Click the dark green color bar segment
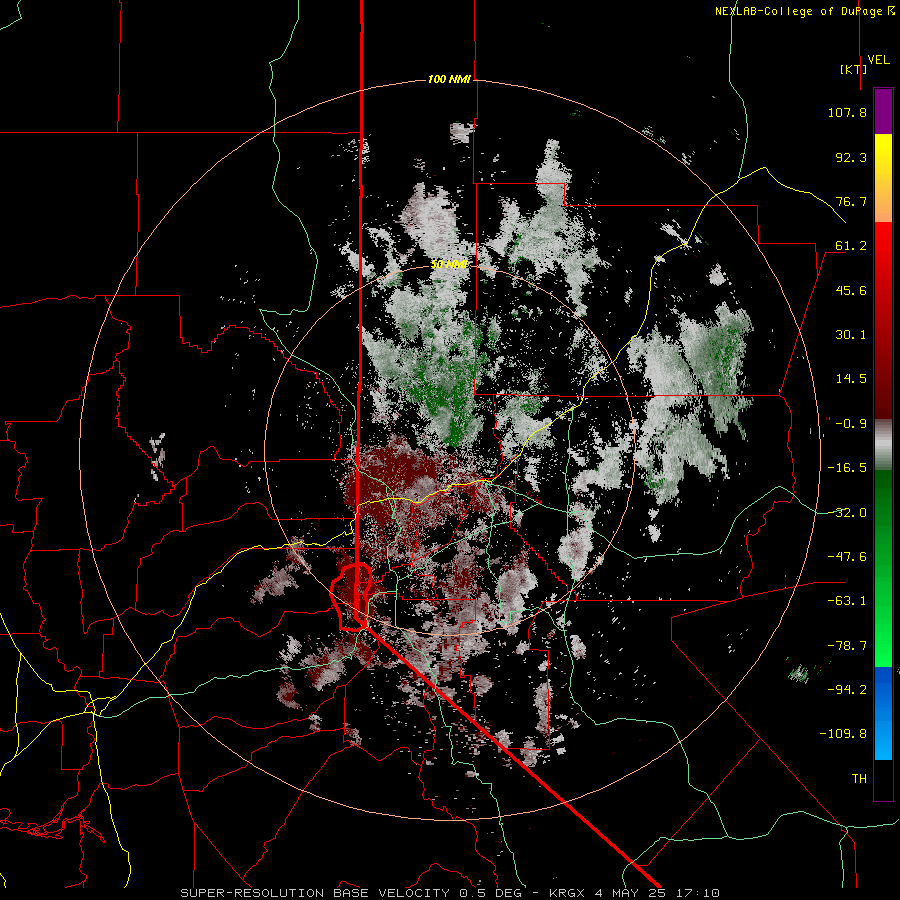 (x=883, y=568)
